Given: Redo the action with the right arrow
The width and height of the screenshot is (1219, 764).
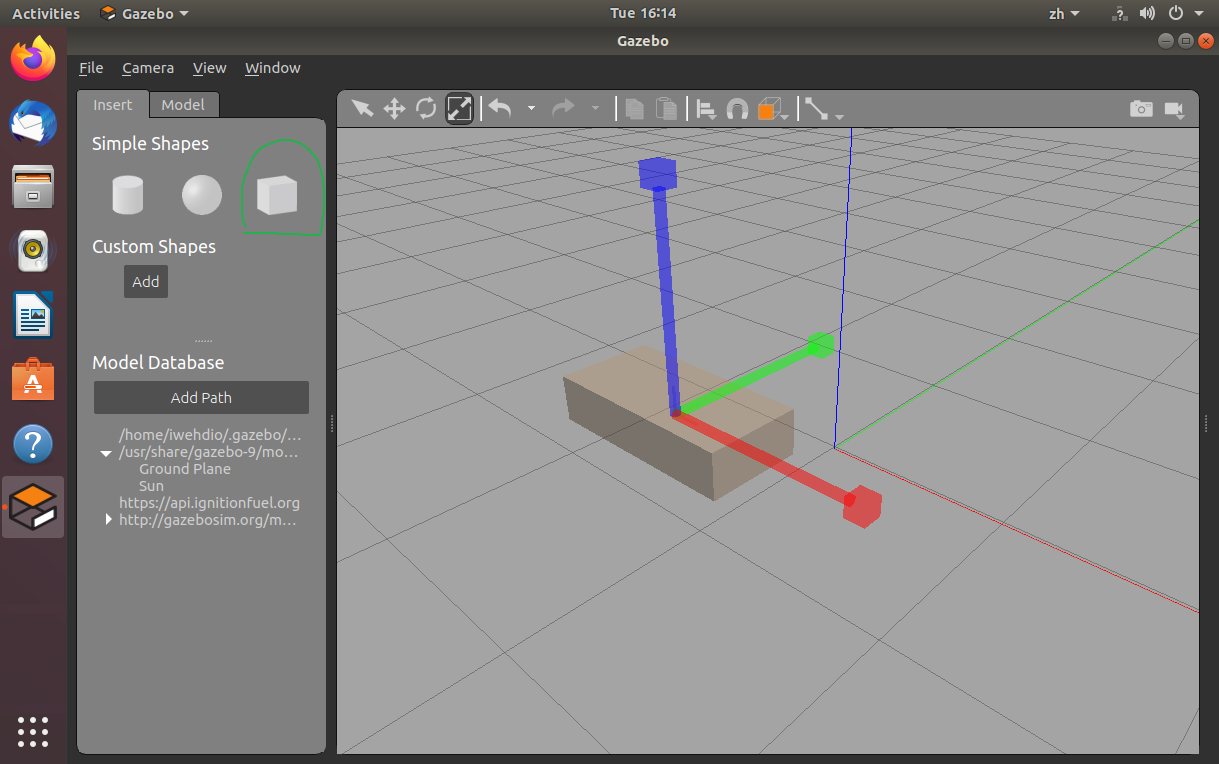Looking at the screenshot, I should (x=564, y=108).
